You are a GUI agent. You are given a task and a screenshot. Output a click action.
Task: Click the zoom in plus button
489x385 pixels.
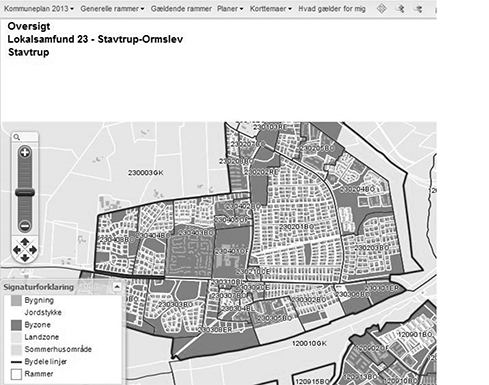pyautogui.click(x=25, y=153)
